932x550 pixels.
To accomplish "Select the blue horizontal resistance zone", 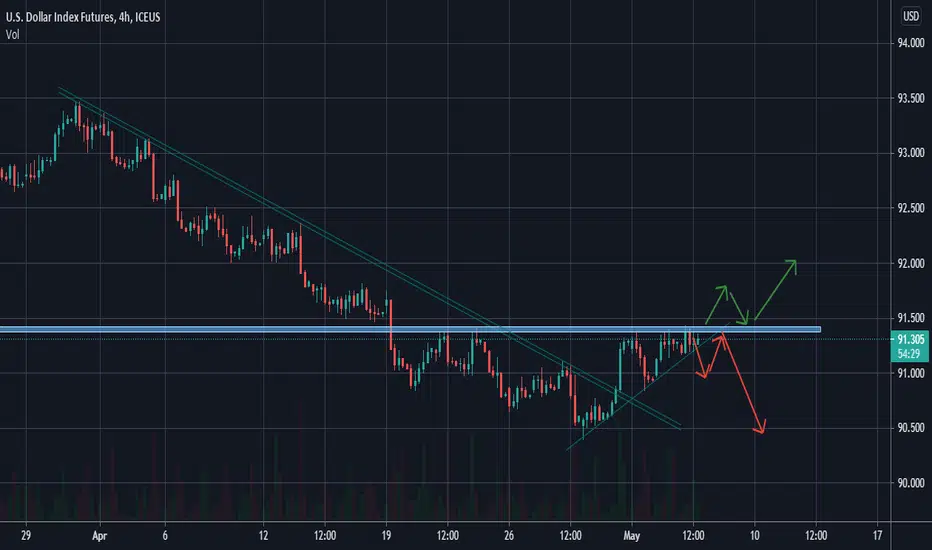I will point(410,329).
